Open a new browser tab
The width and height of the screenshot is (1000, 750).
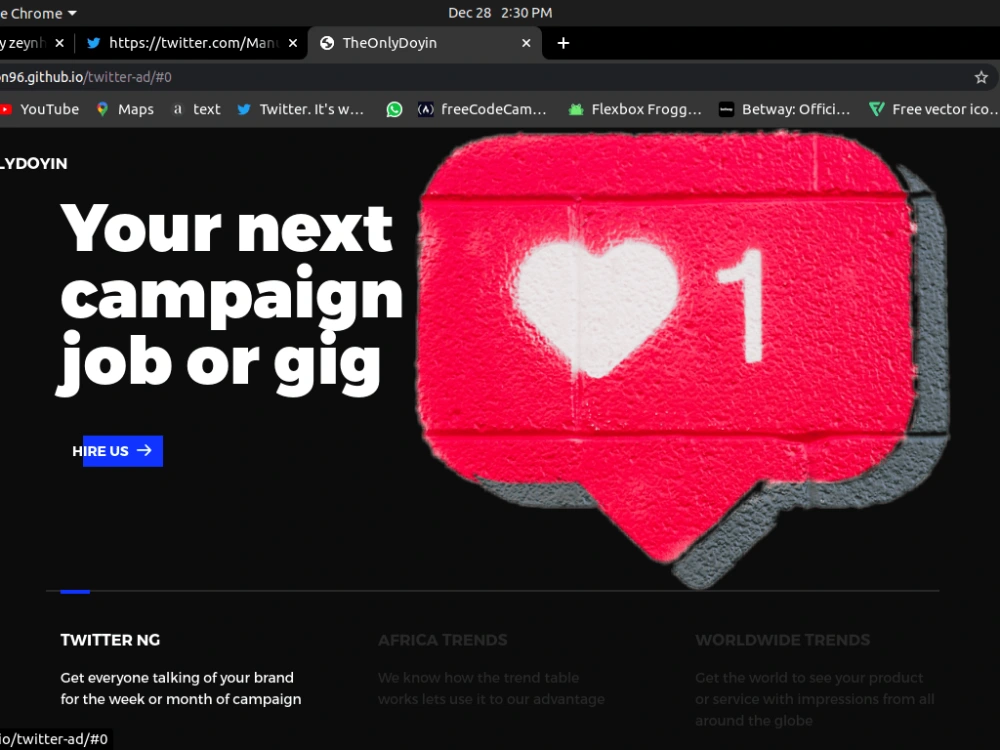point(563,43)
